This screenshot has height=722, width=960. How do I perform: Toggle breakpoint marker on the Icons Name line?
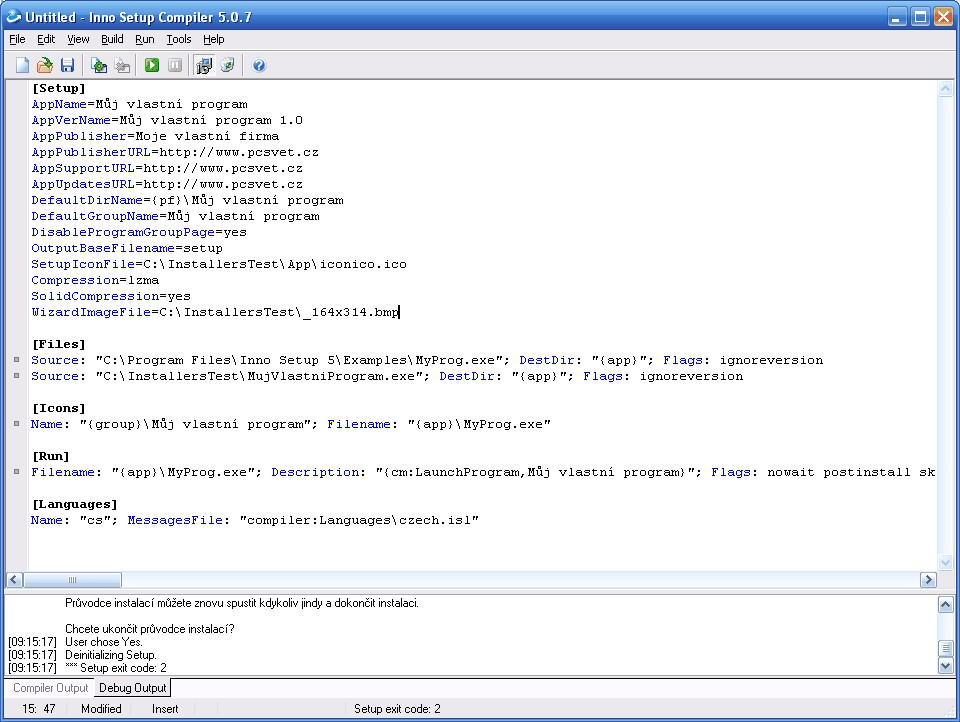tap(17, 424)
